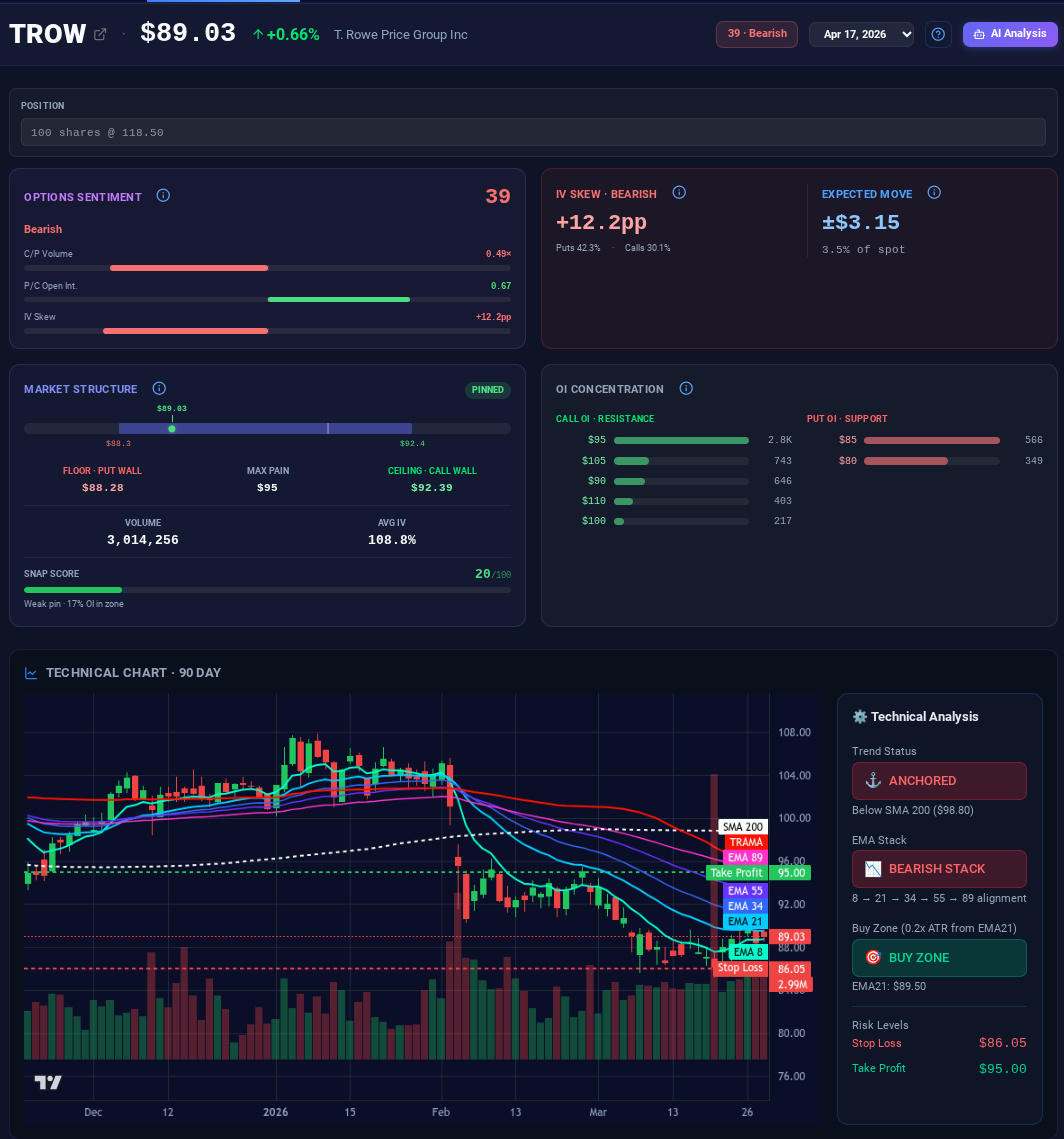This screenshot has width=1064, height=1139.
Task: Click the Stop Loss chart label
Action: tap(740, 967)
